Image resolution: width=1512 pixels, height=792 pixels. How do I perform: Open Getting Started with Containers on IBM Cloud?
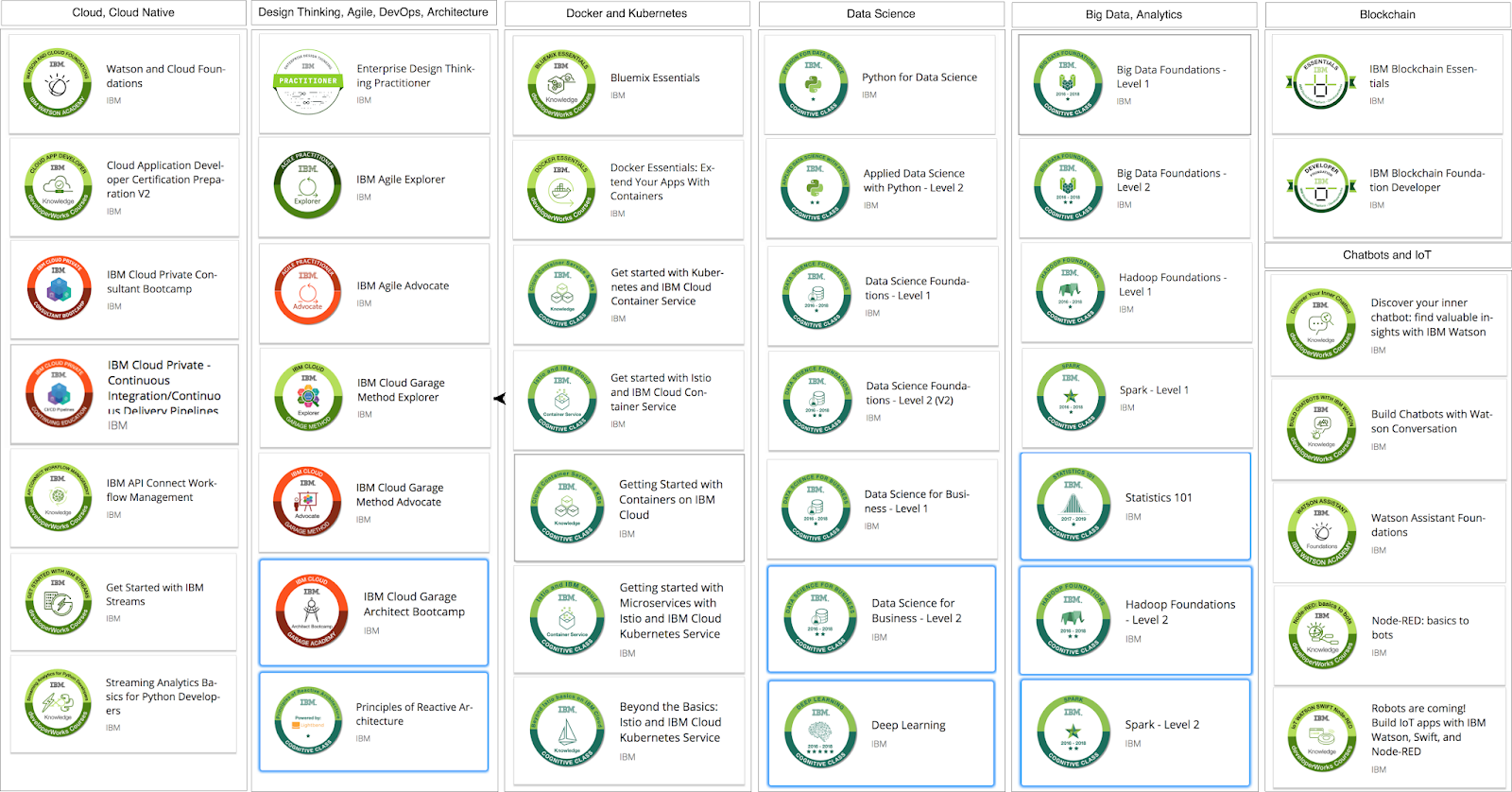[671, 500]
